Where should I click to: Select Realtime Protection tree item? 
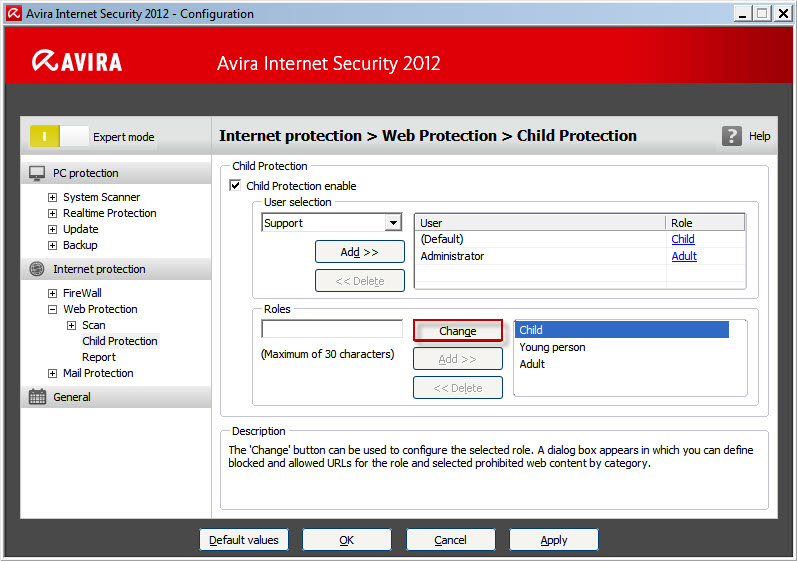(x=110, y=213)
